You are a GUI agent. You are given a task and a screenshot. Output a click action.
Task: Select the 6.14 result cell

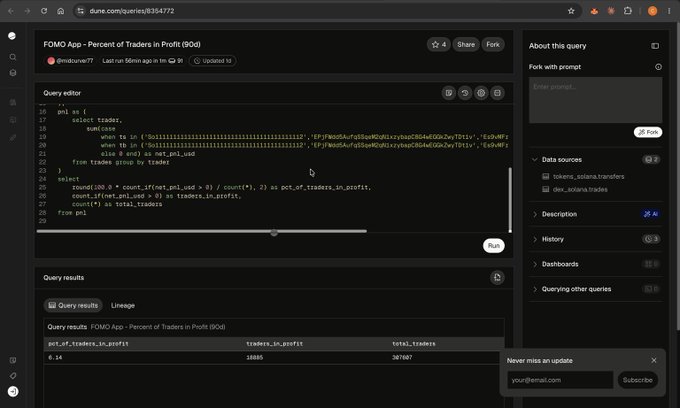tap(55, 358)
